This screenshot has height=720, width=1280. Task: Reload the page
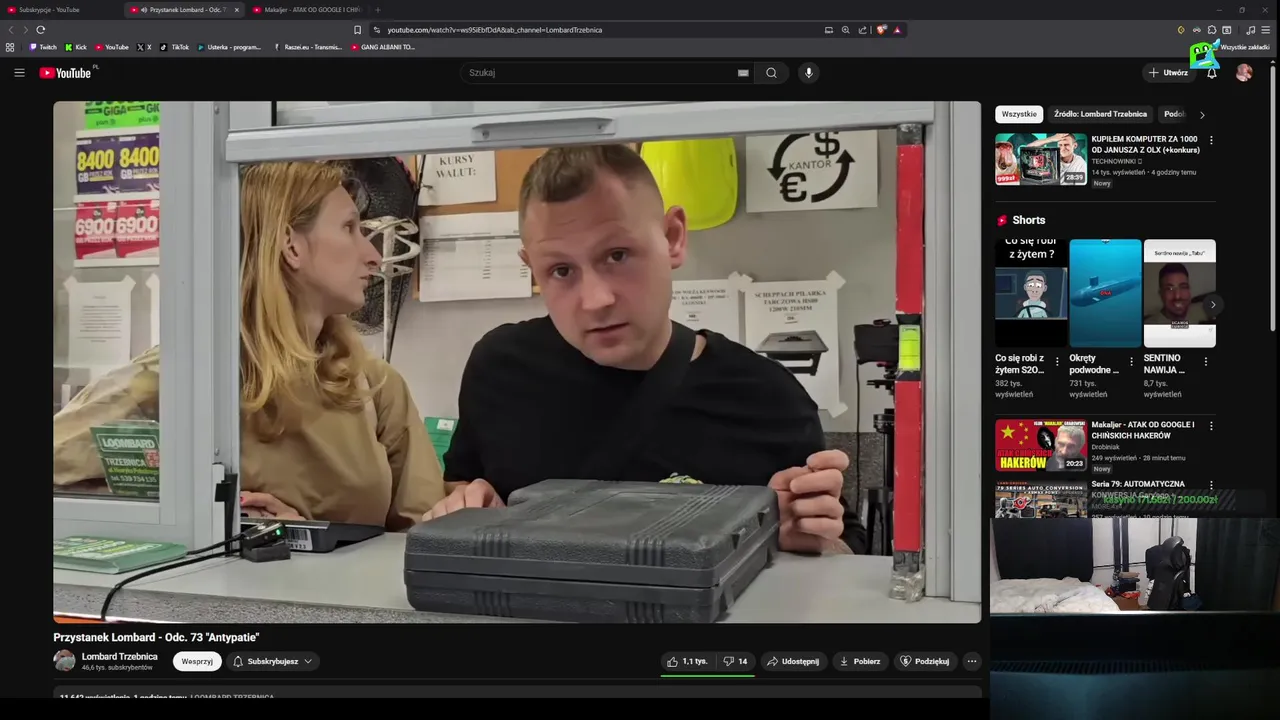(x=40, y=30)
